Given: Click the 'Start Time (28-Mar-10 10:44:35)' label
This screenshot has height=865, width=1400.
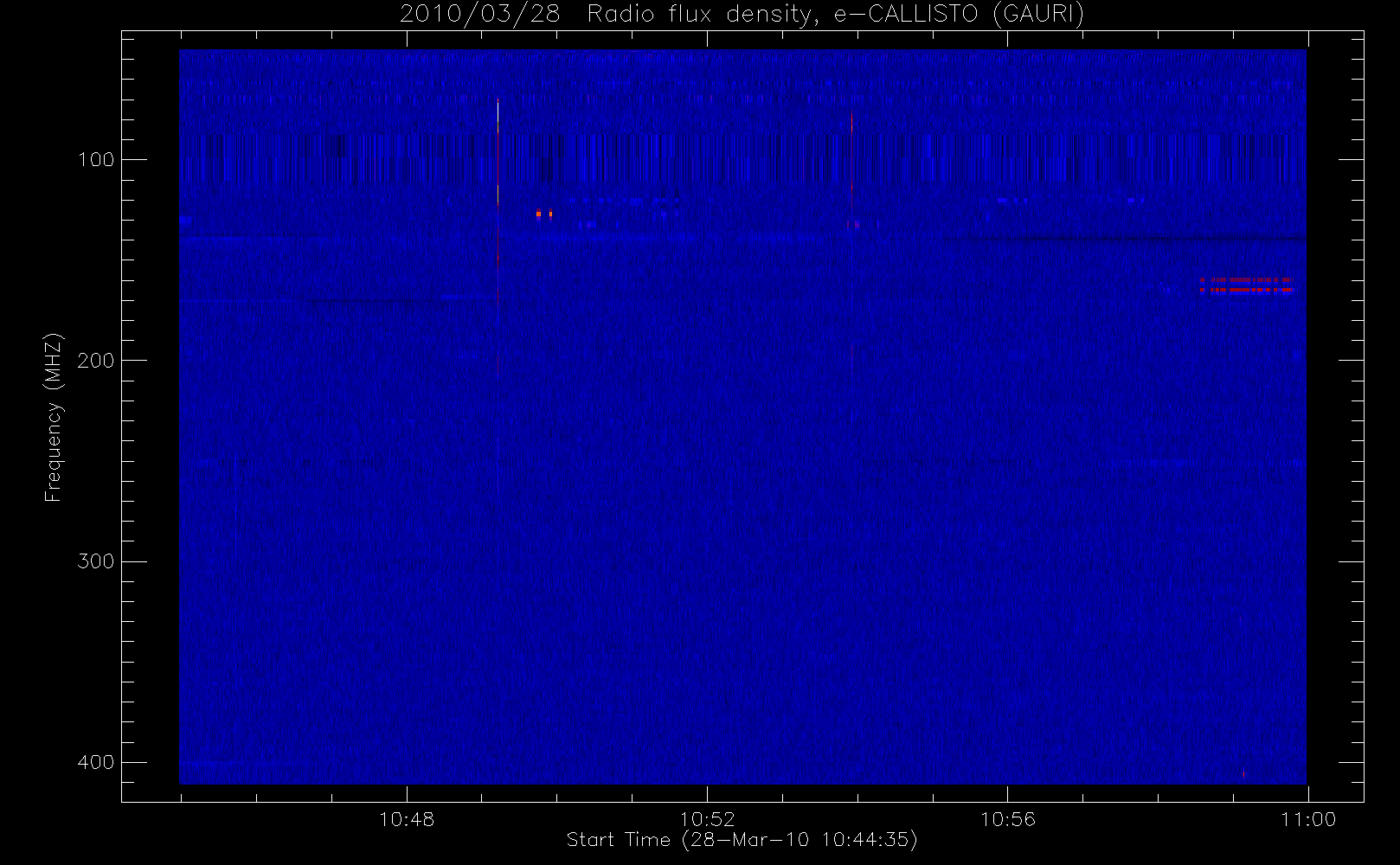Looking at the screenshot, I should coord(742,840).
